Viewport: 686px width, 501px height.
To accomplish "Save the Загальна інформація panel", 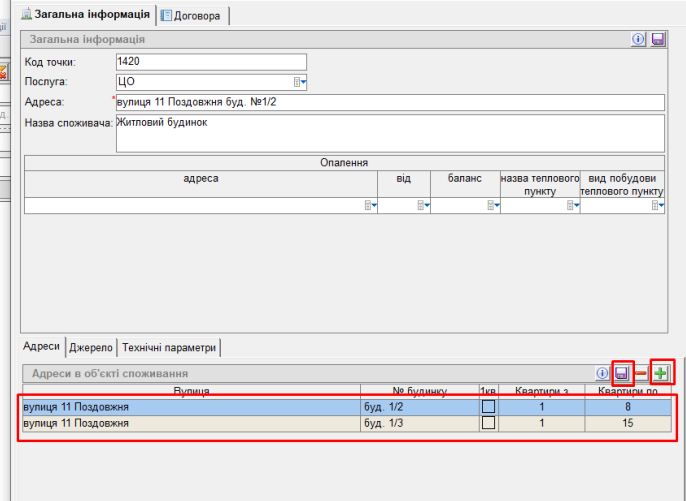I will [x=658, y=39].
